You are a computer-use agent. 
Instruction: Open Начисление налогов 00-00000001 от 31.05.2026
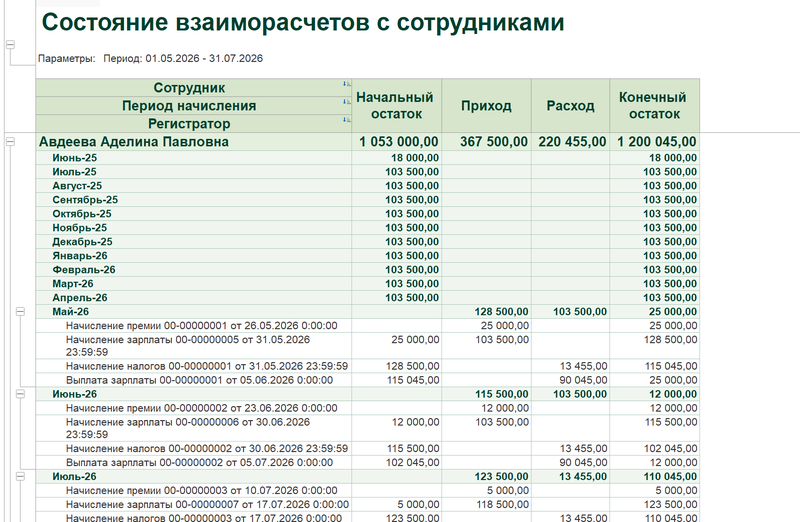click(x=207, y=366)
